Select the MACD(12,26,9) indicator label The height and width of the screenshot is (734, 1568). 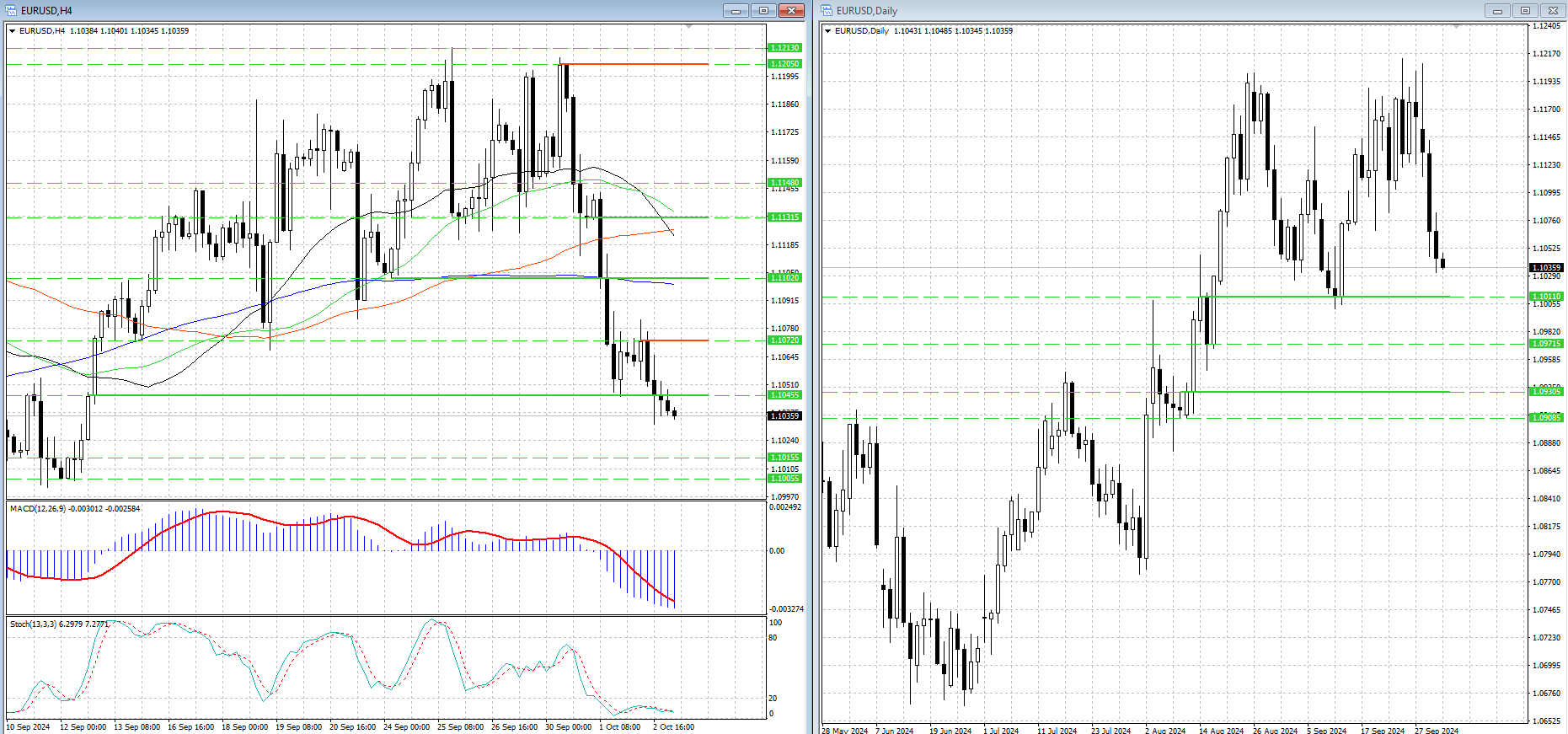pyautogui.click(x=75, y=509)
